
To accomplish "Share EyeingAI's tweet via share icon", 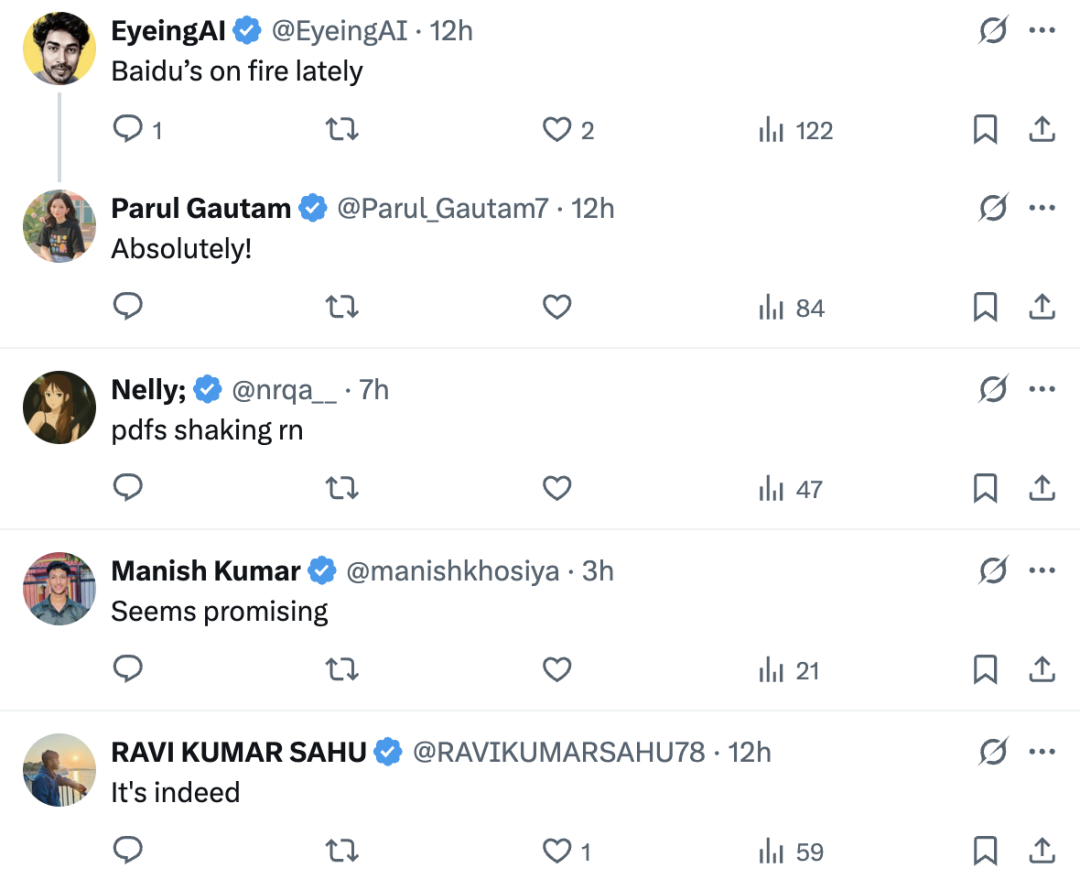I will click(x=1042, y=130).
